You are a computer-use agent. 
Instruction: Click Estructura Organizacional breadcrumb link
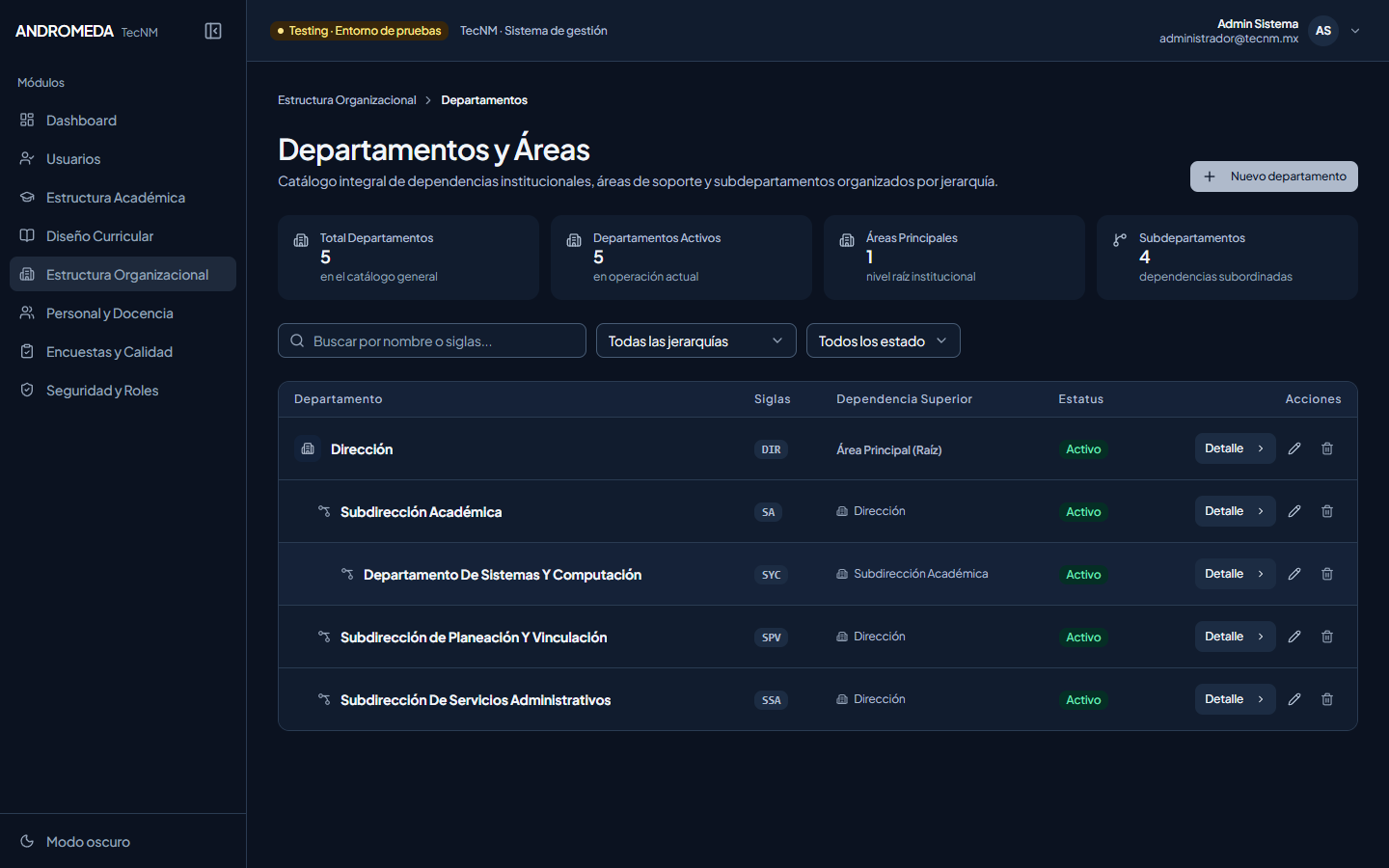click(347, 100)
